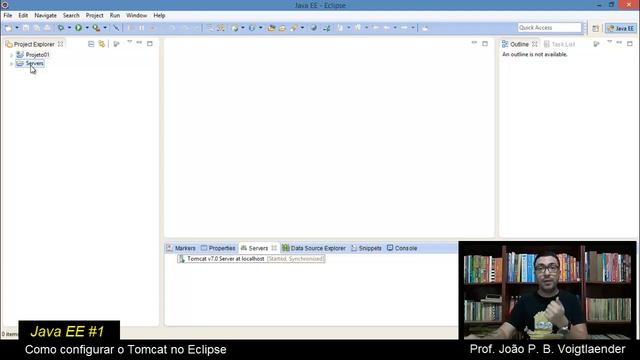The height and width of the screenshot is (360, 640).
Task: Click the Java EE perspective button
Action: coord(620,28)
